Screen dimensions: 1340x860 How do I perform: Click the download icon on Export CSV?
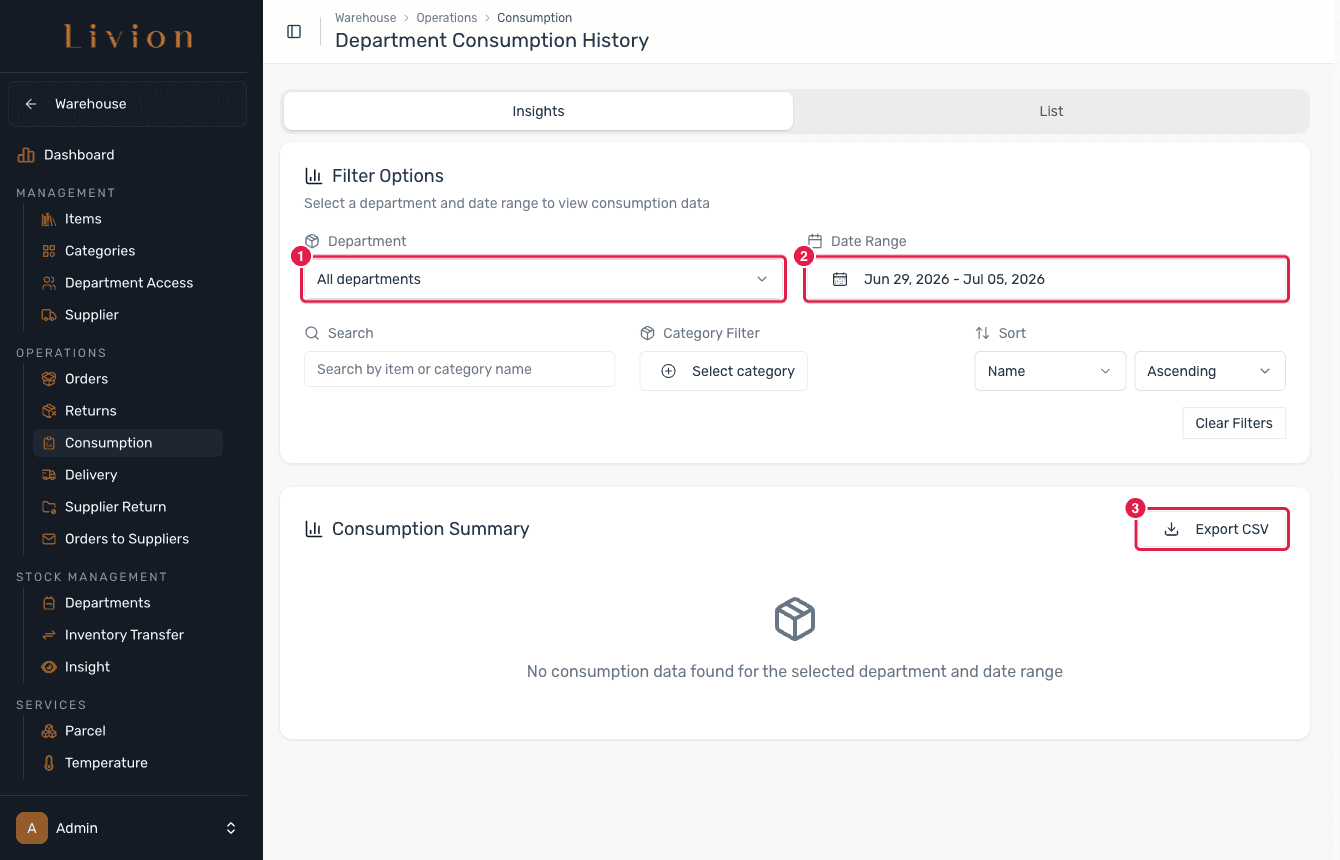1172,529
